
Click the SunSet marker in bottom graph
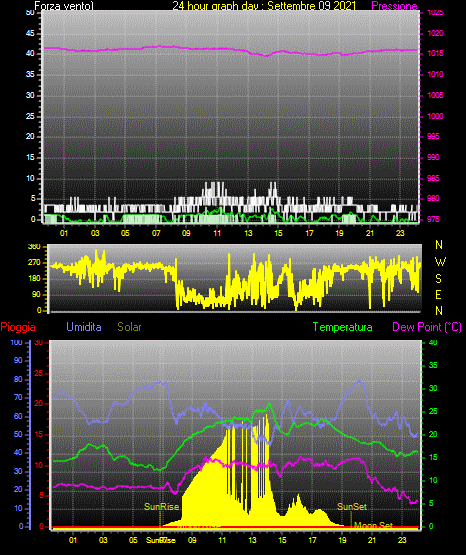pyautogui.click(x=352, y=507)
